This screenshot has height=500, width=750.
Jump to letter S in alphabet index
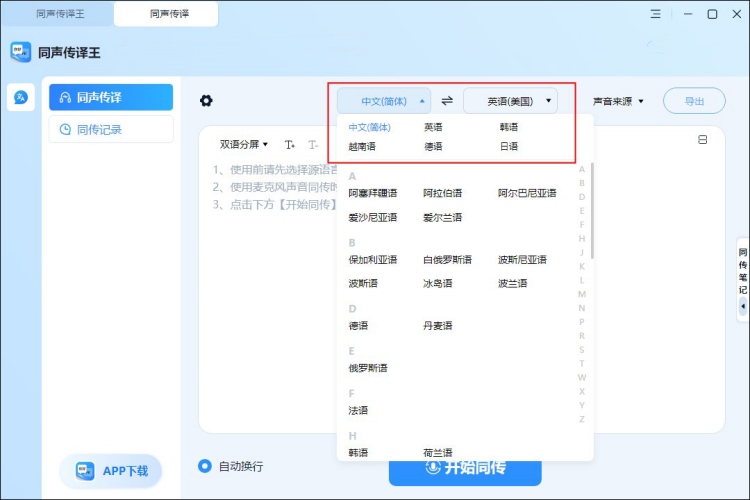tap(582, 350)
